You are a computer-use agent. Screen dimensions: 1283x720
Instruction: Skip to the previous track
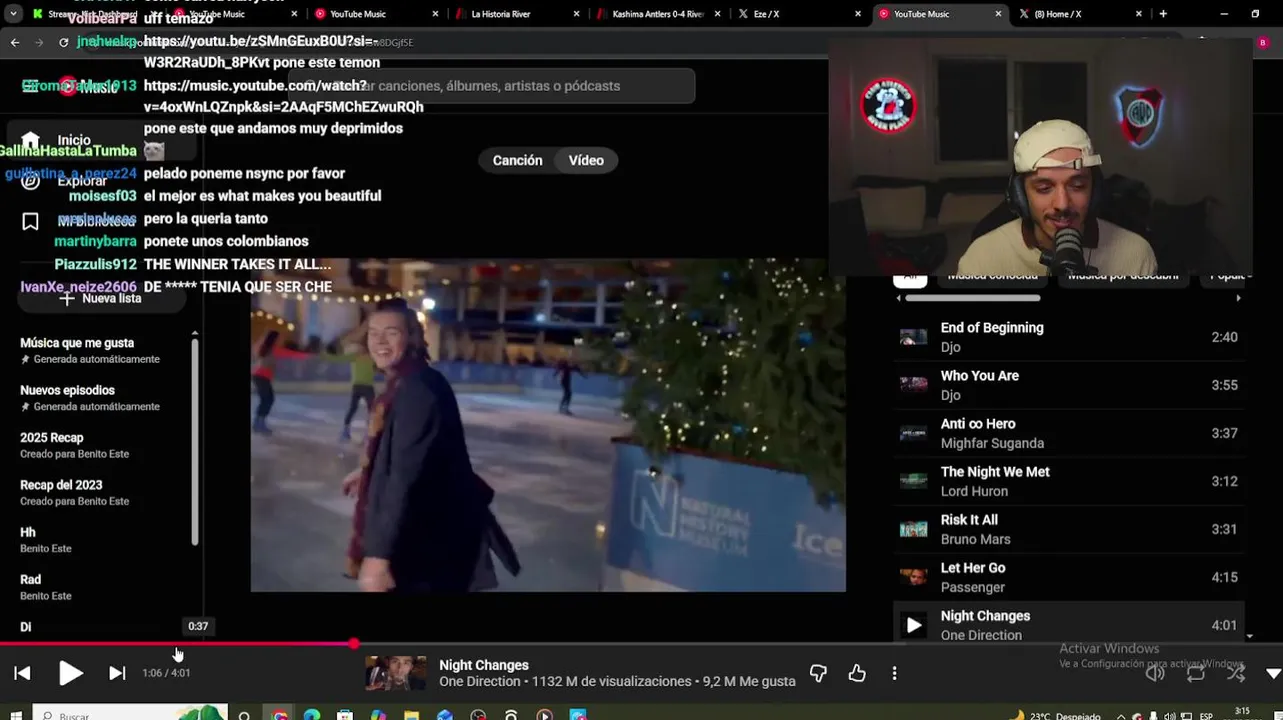point(22,673)
